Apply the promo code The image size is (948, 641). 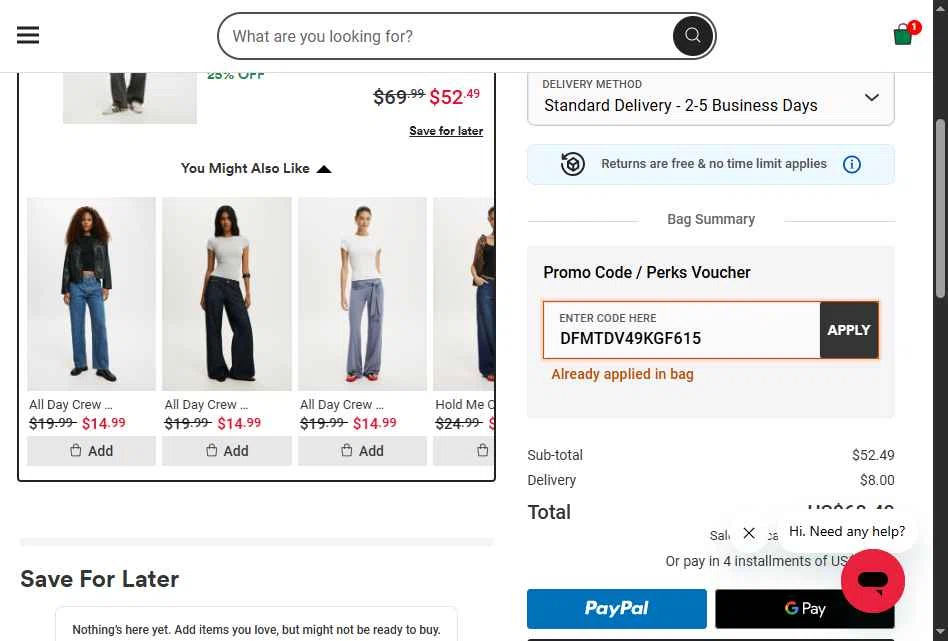pyautogui.click(x=849, y=330)
